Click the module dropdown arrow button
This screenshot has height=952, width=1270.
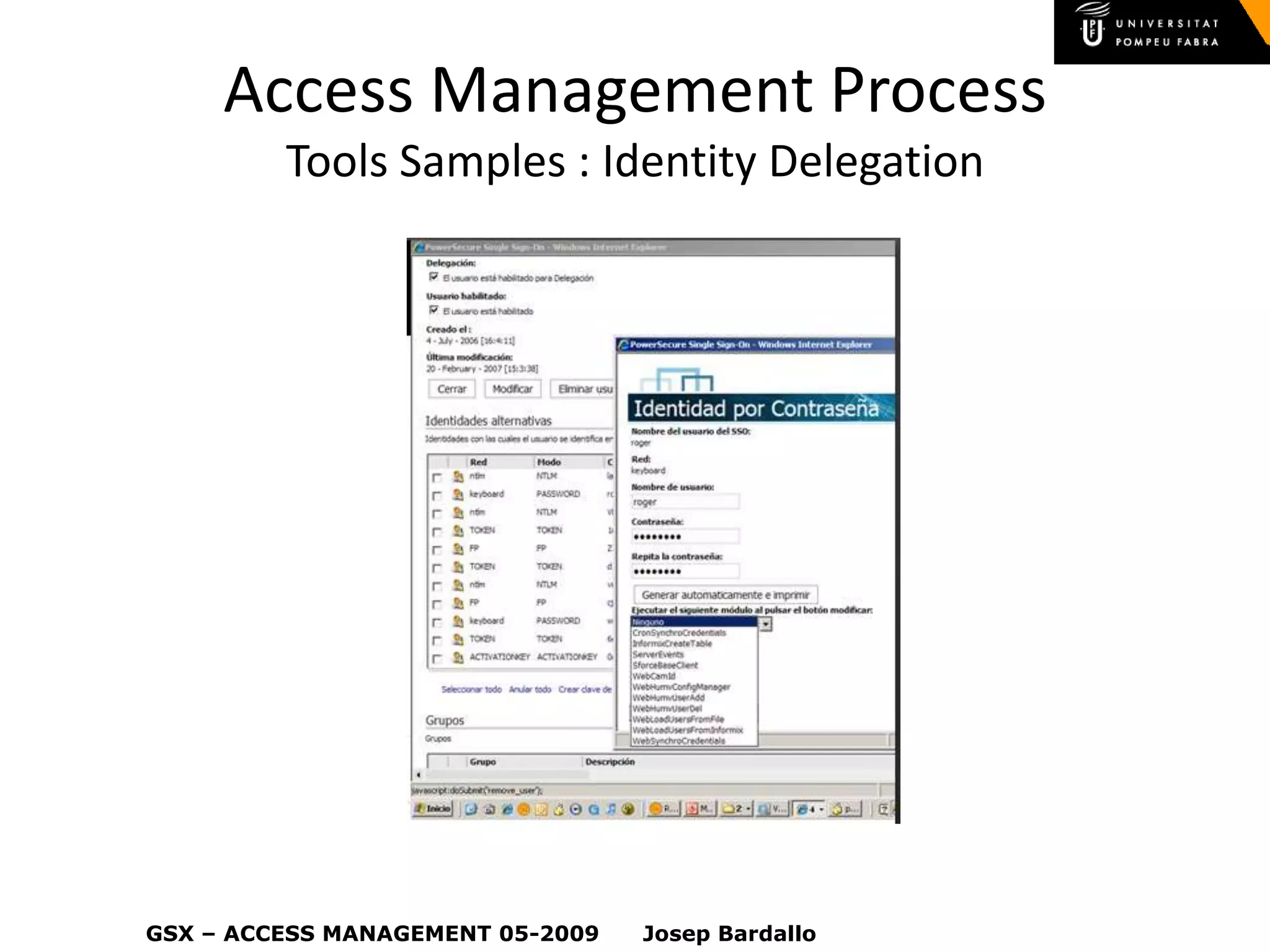click(x=766, y=624)
